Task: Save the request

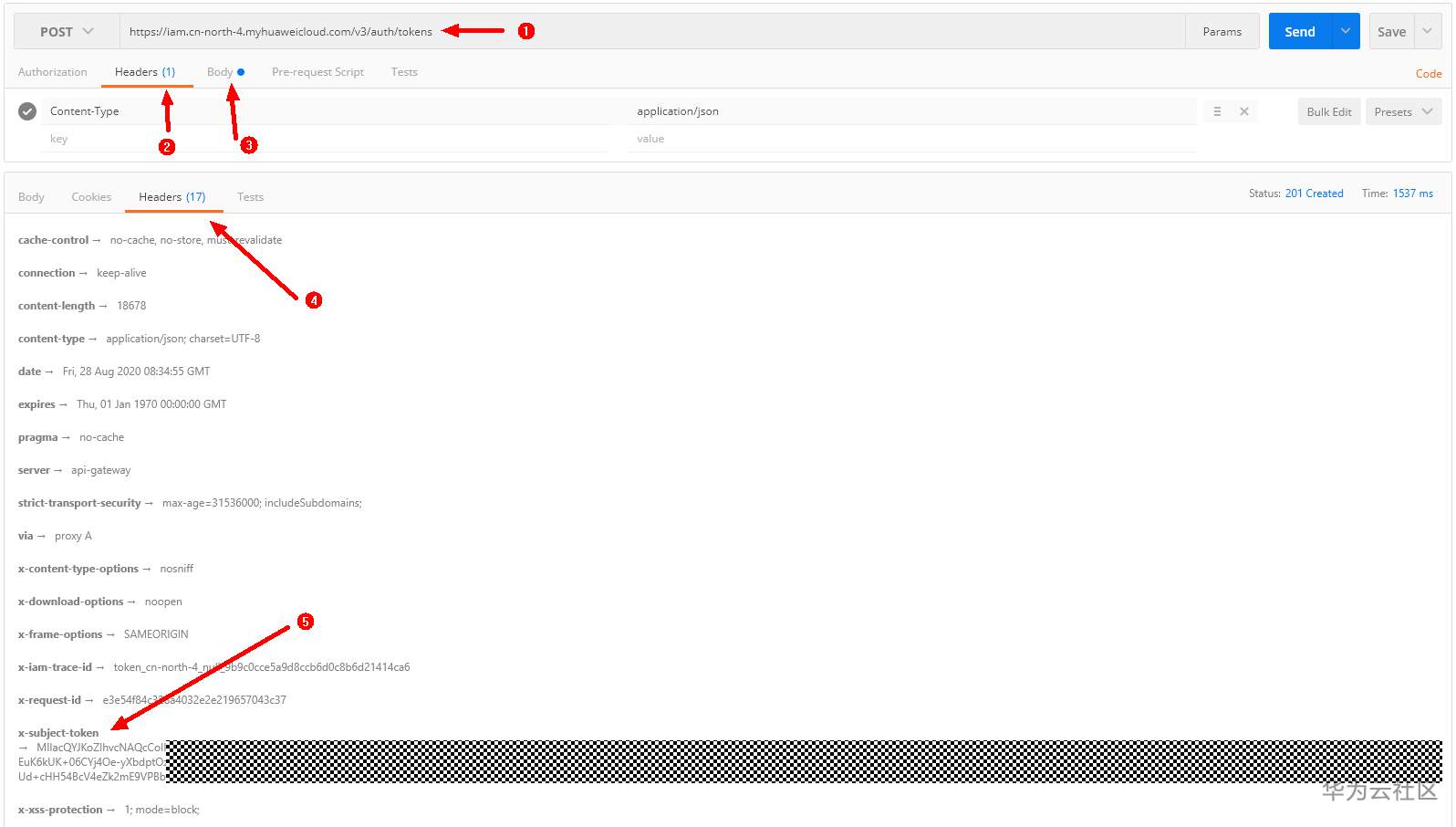Action: coord(1391,31)
